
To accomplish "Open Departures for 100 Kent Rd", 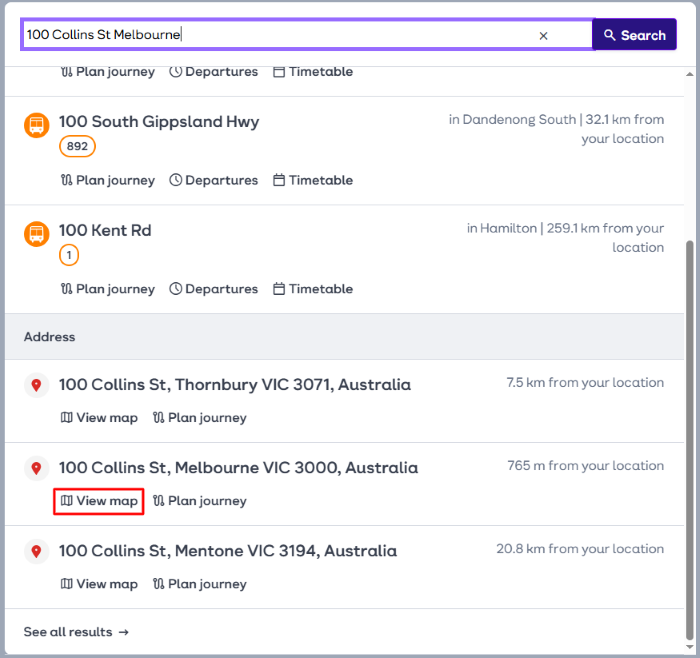I will coord(213,289).
